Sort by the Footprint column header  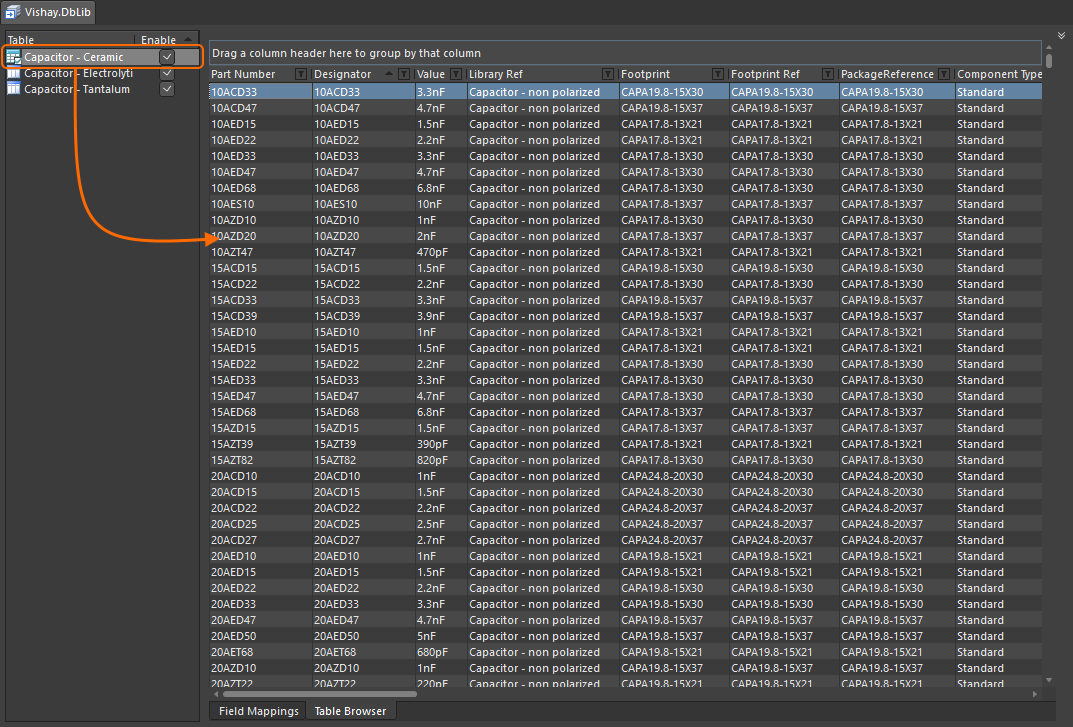(645, 74)
